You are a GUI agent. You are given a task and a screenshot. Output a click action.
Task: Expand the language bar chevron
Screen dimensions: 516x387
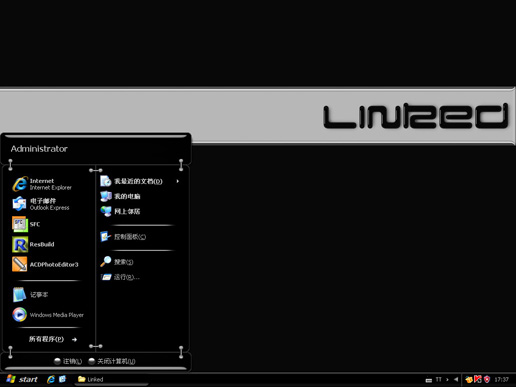(447, 379)
